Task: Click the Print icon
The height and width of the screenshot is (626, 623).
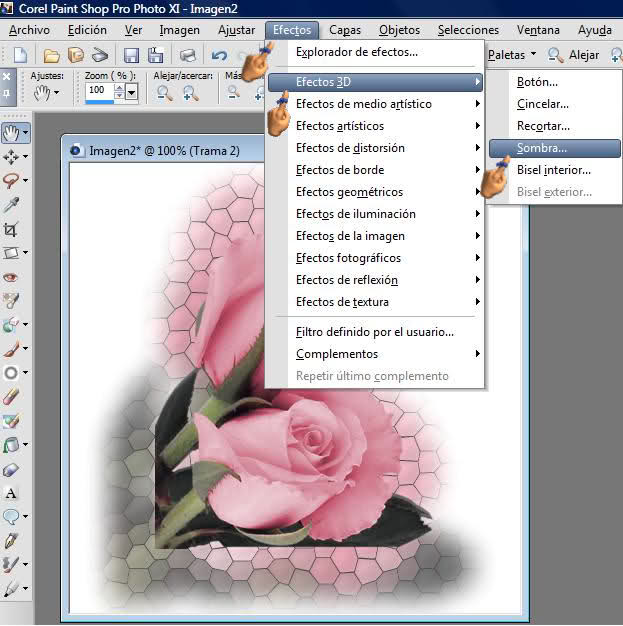Action: click(187, 55)
